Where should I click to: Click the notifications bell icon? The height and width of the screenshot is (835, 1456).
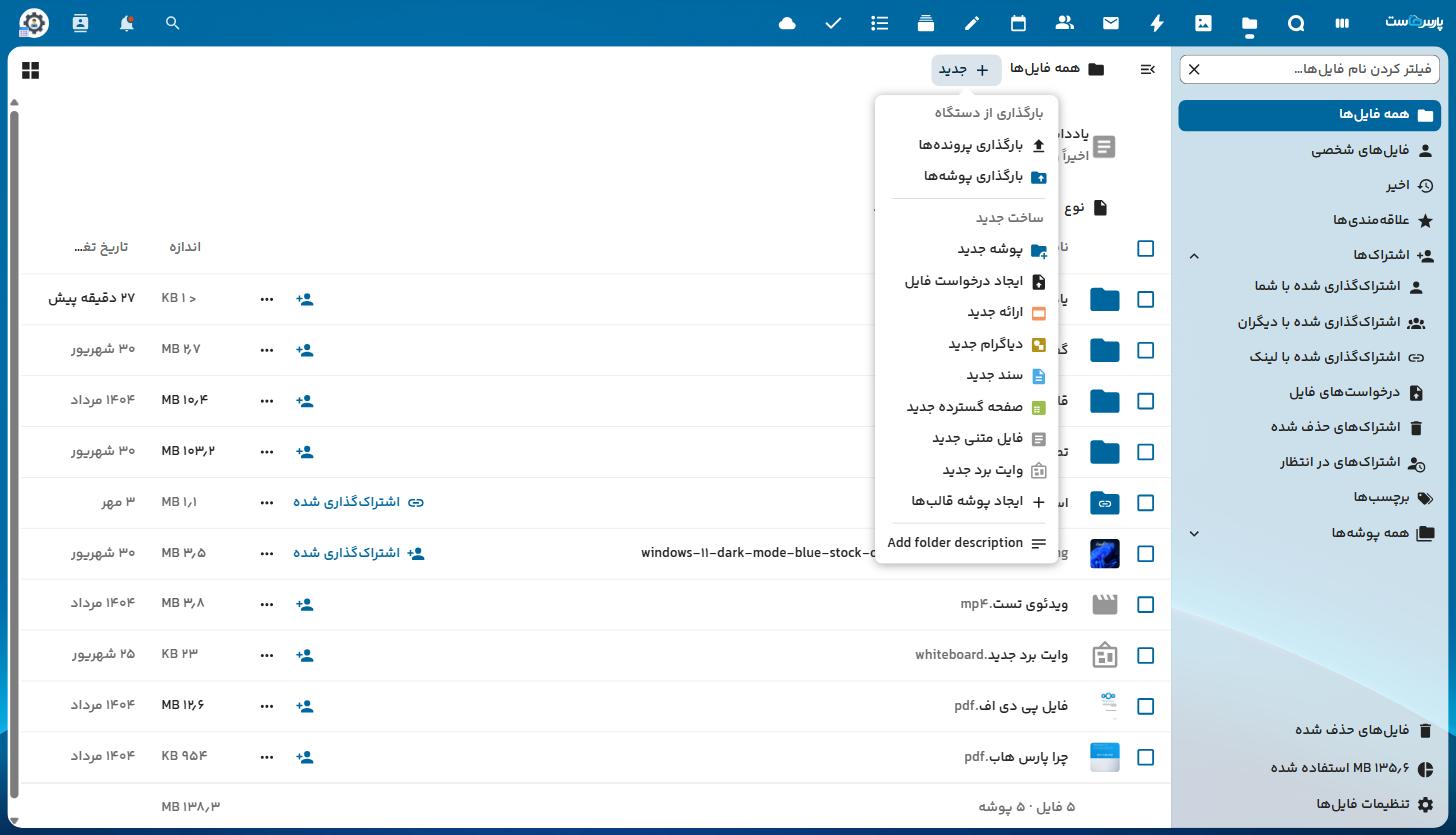pyautogui.click(x=126, y=23)
